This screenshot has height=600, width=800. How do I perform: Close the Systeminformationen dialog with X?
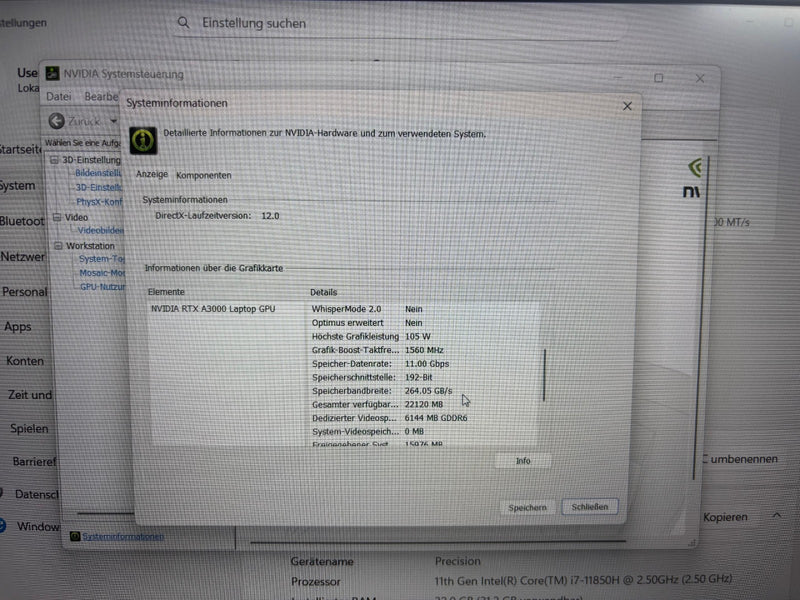[627, 106]
